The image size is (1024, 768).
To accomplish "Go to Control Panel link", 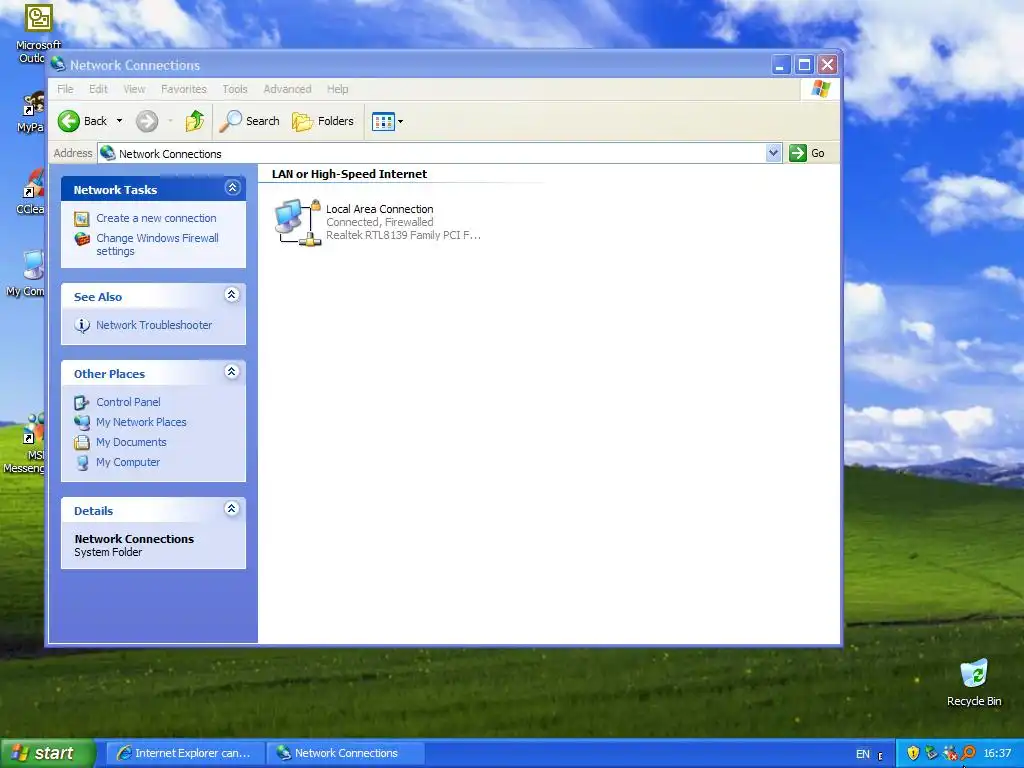I will coord(128,402).
